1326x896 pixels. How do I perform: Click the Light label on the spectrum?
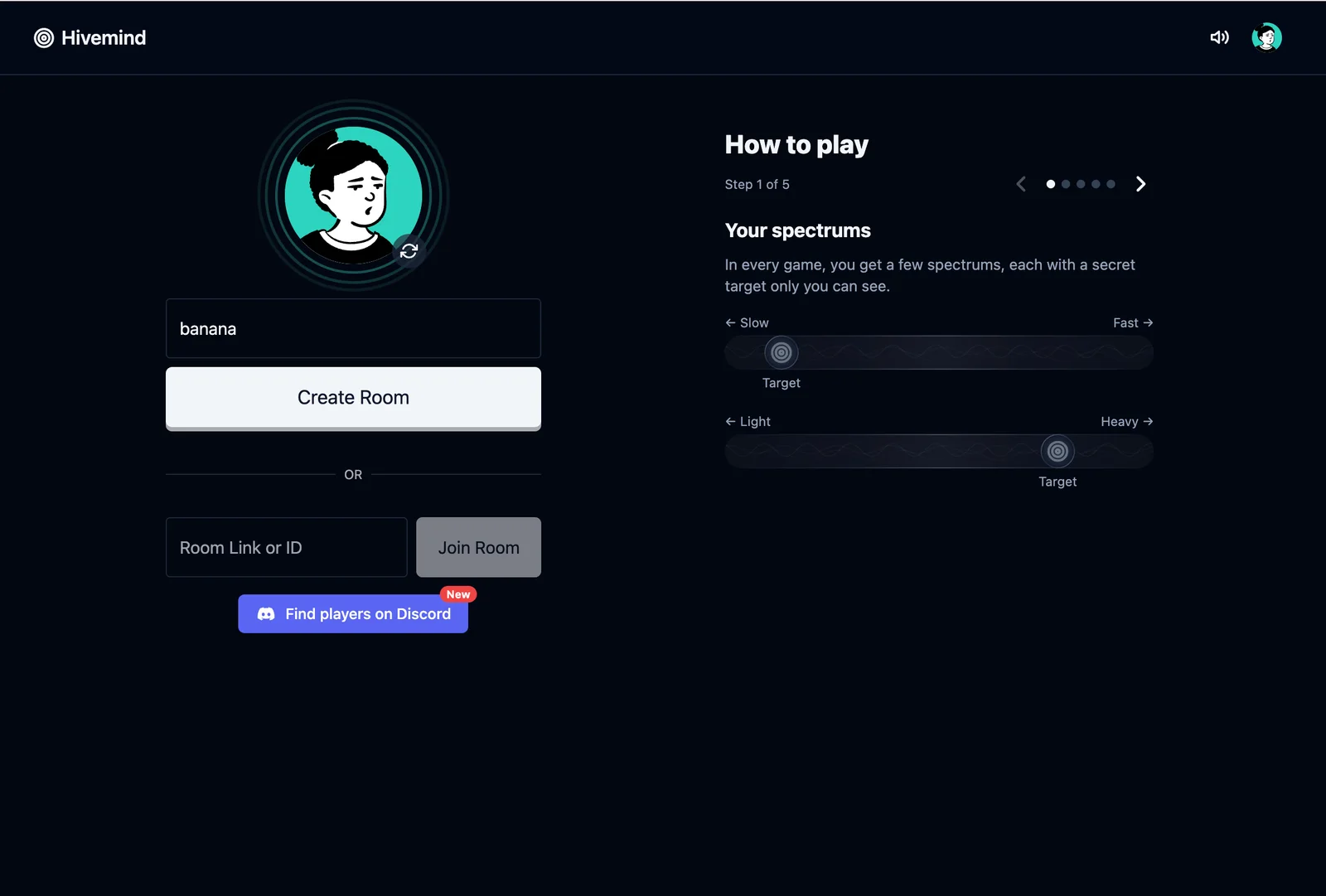(x=755, y=421)
